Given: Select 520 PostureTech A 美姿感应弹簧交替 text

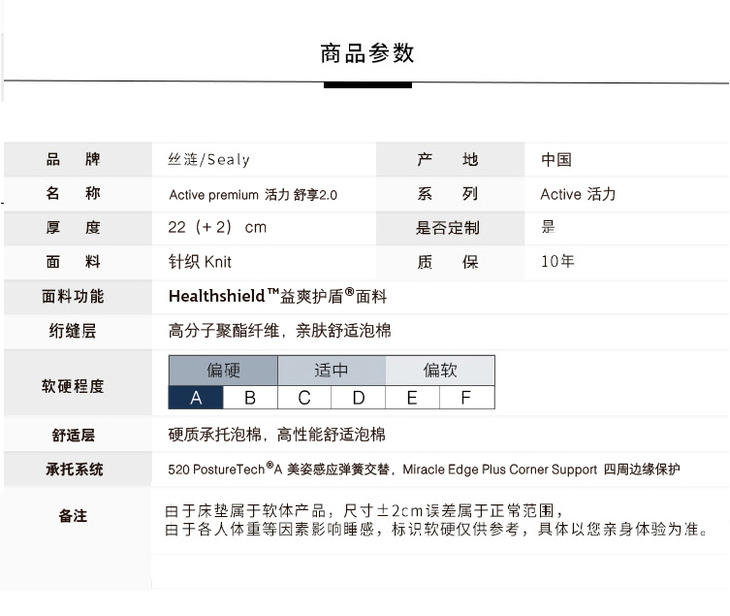Looking at the screenshot, I should pos(279,469).
